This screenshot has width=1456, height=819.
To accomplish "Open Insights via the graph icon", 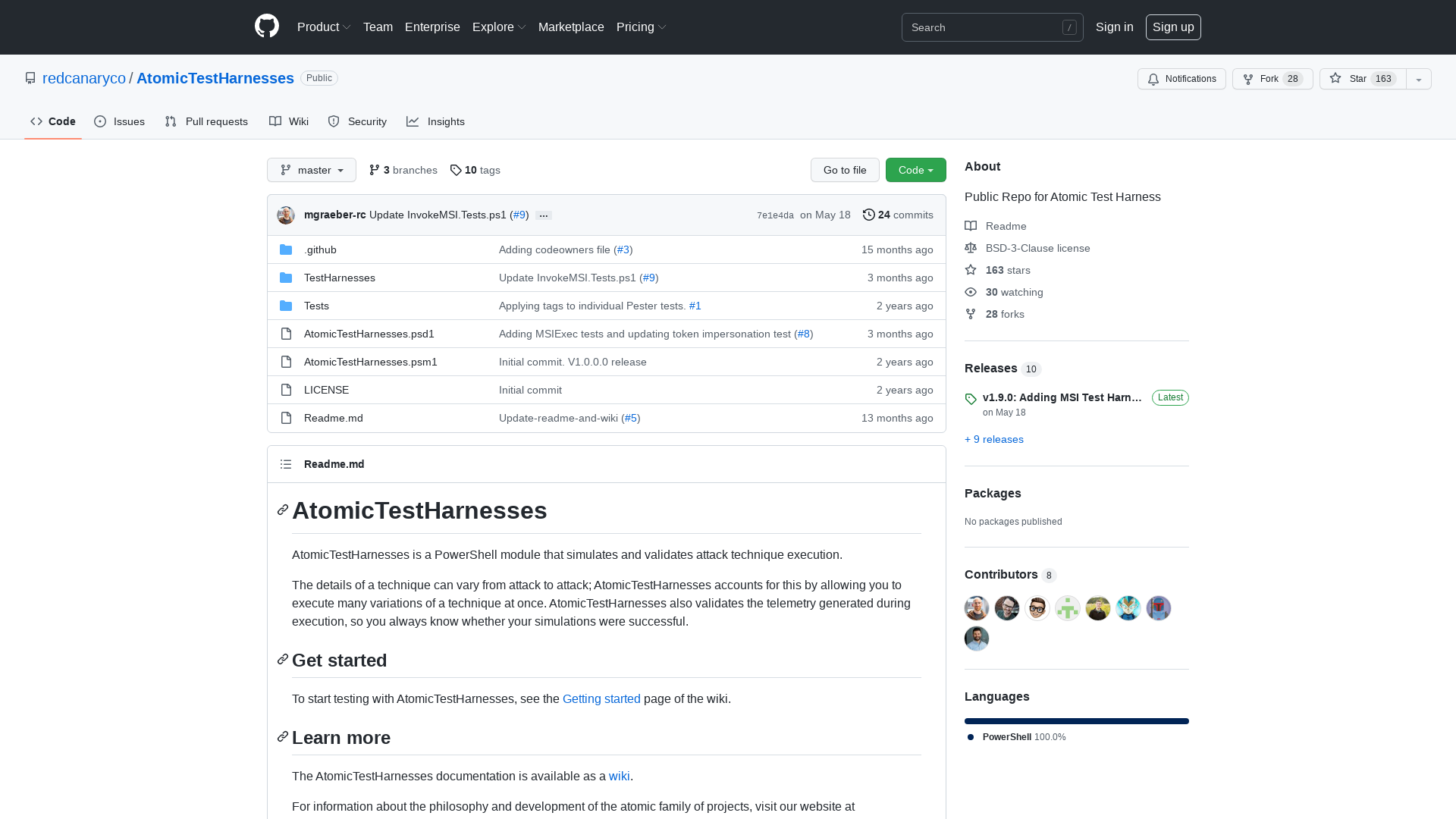I will pos(413,121).
